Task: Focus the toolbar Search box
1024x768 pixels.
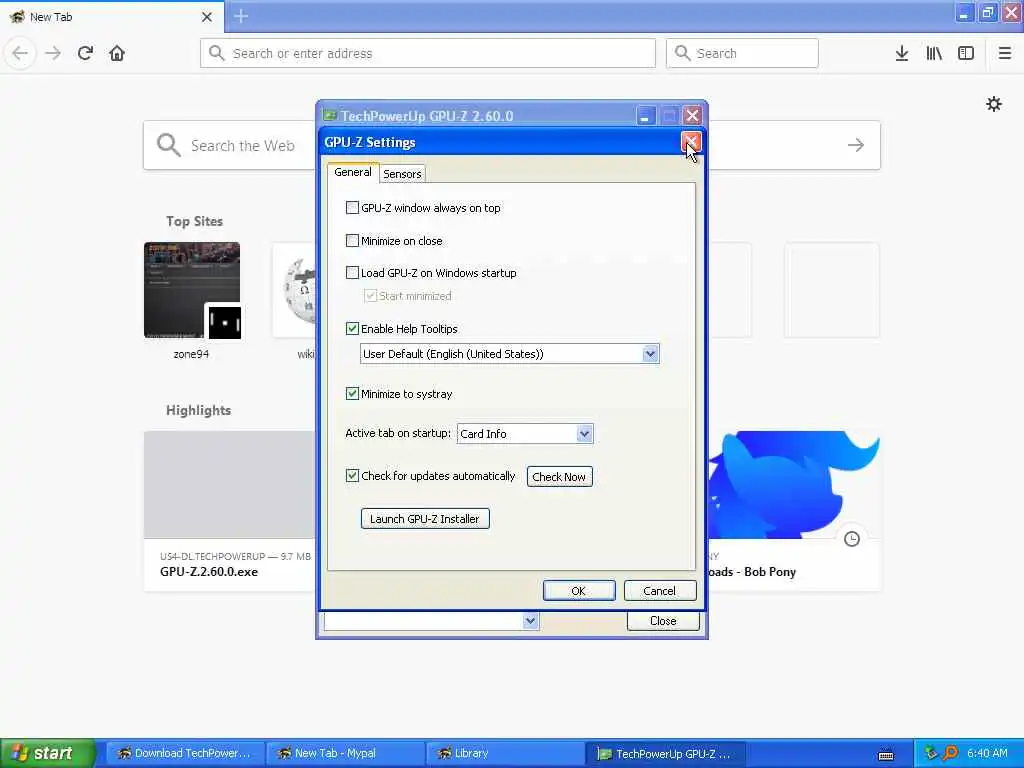Action: click(x=742, y=53)
